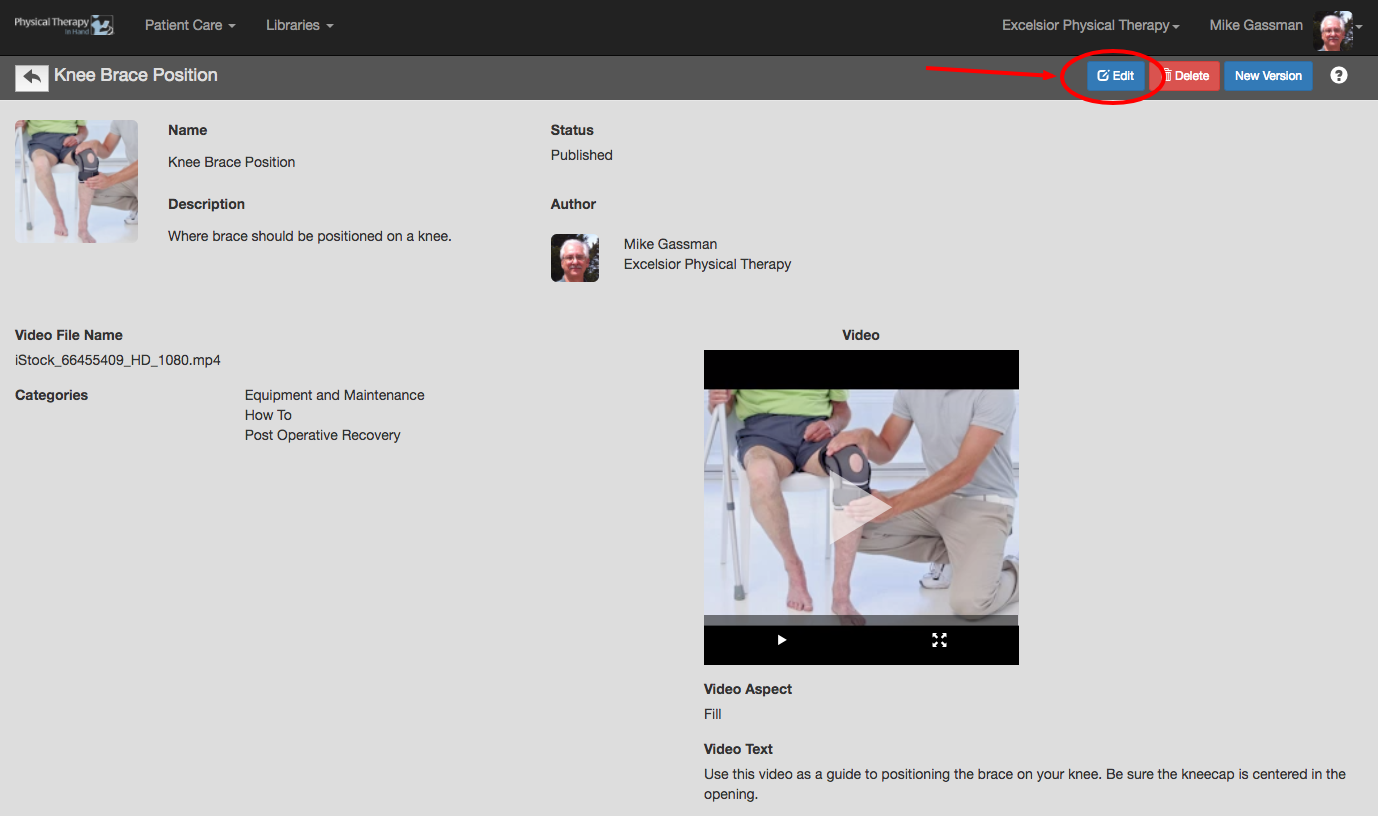This screenshot has height=816, width=1378.
Task: Open the Libraries menu
Action: point(300,25)
